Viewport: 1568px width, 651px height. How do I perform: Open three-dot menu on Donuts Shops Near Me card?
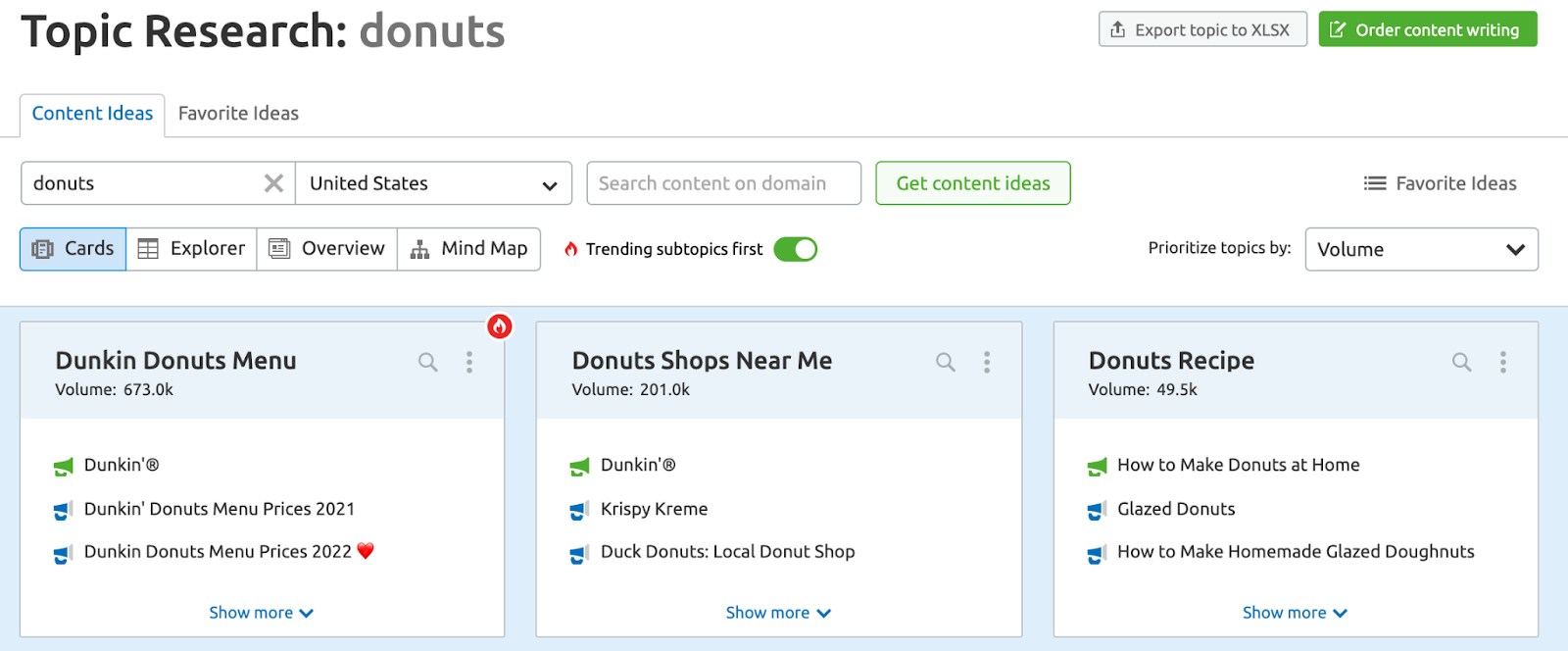pyautogui.click(x=987, y=363)
